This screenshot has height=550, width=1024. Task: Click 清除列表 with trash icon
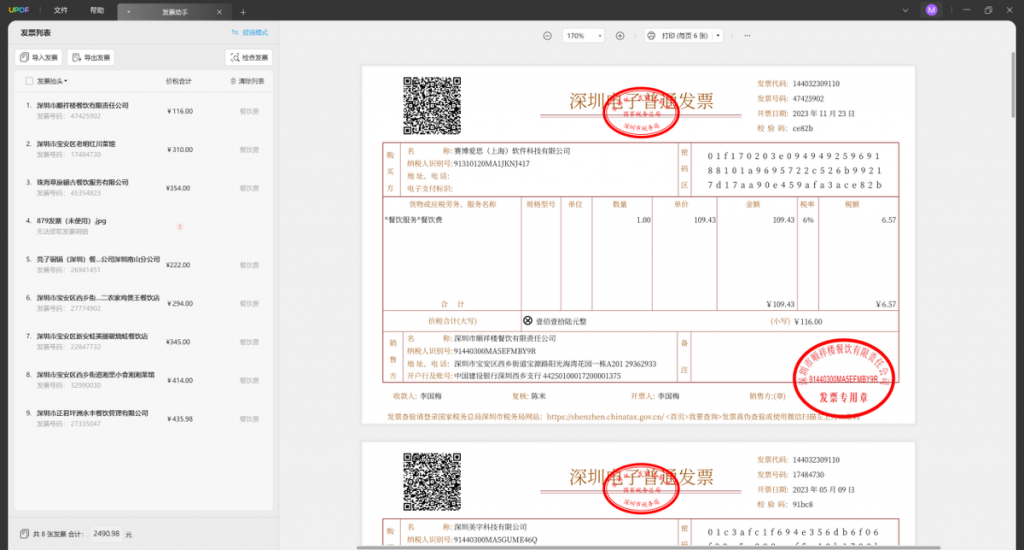click(248, 81)
